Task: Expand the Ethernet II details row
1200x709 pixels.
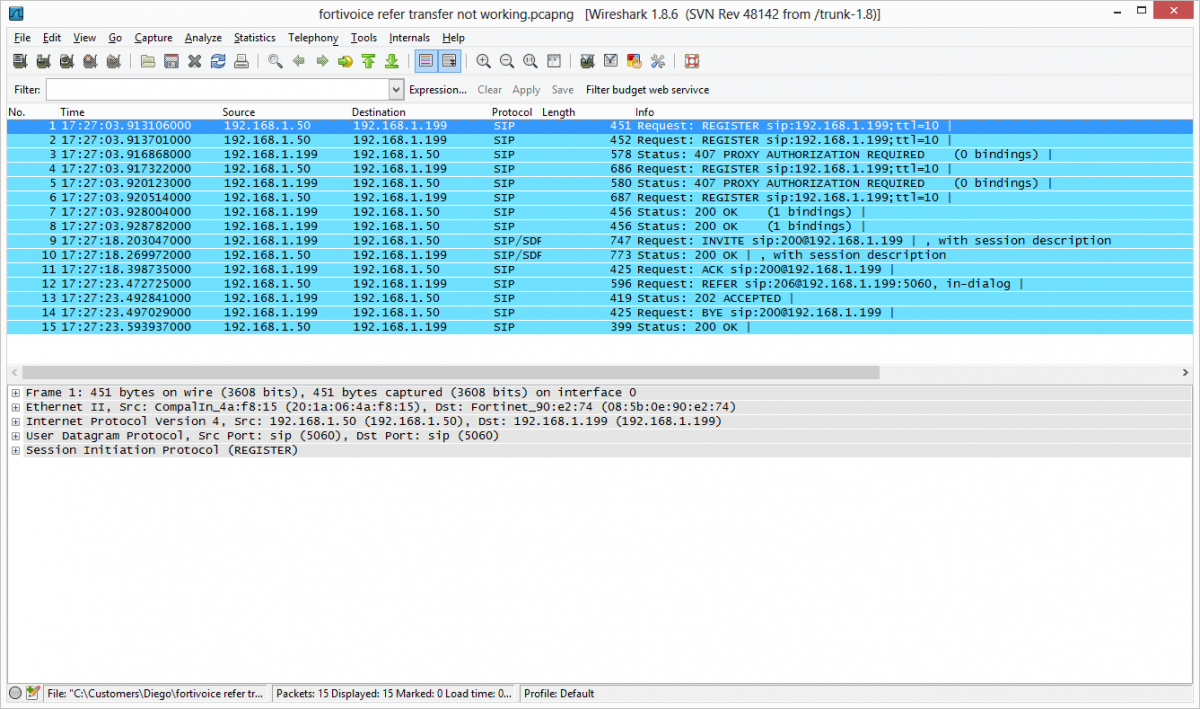Action: [16, 407]
